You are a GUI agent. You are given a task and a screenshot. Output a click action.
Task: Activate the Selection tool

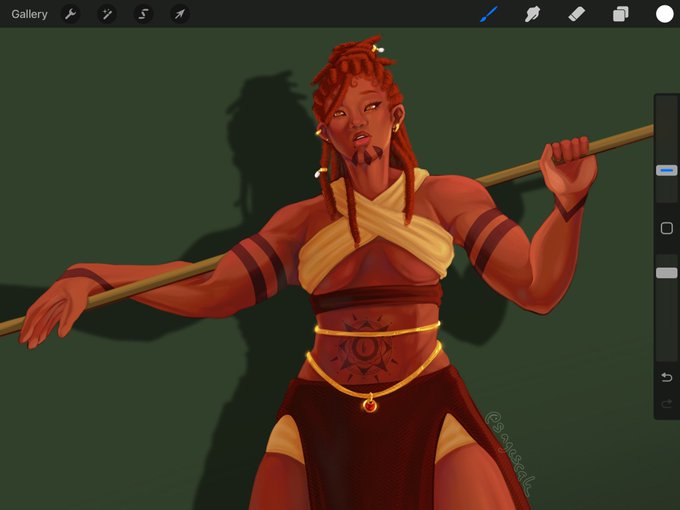pos(143,14)
